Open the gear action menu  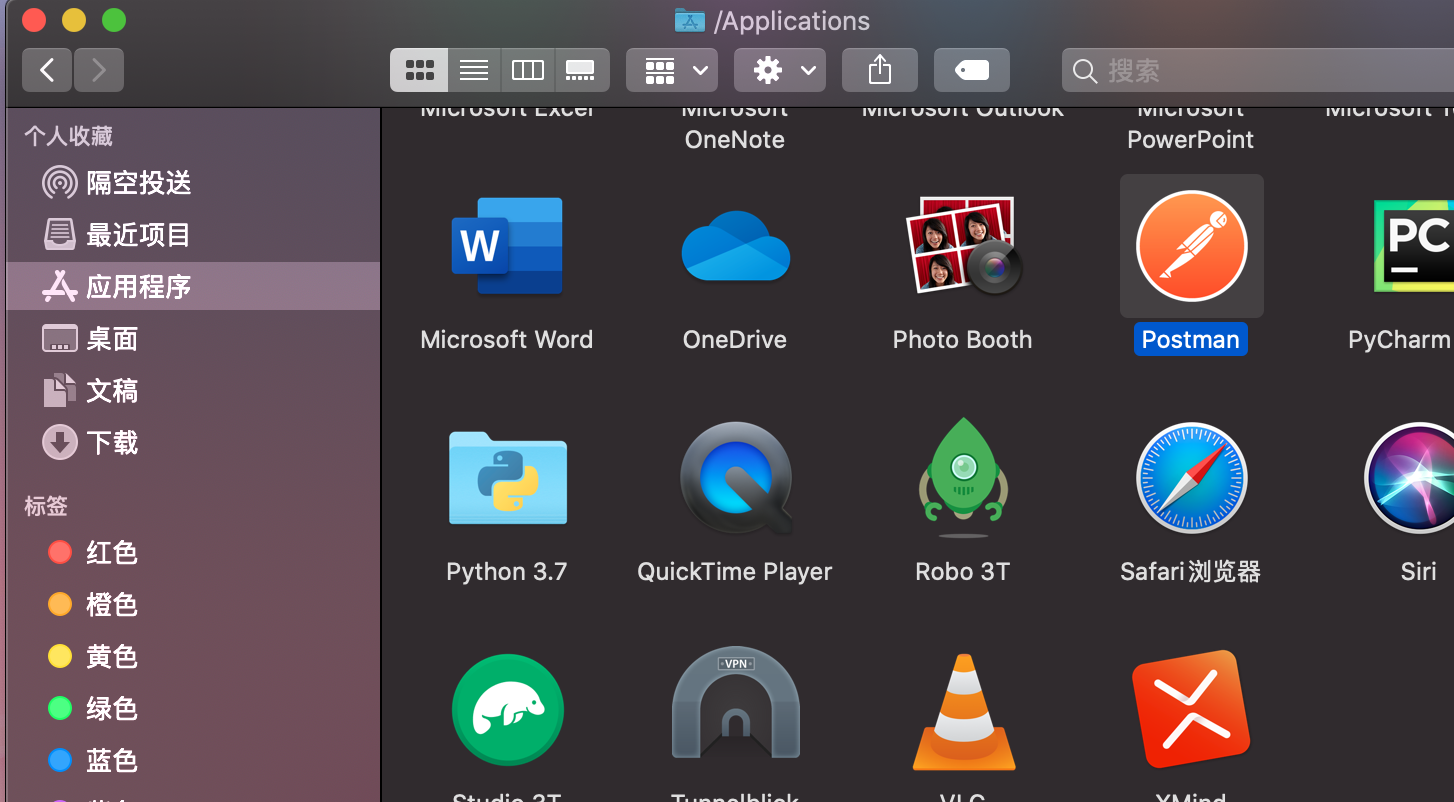[780, 70]
